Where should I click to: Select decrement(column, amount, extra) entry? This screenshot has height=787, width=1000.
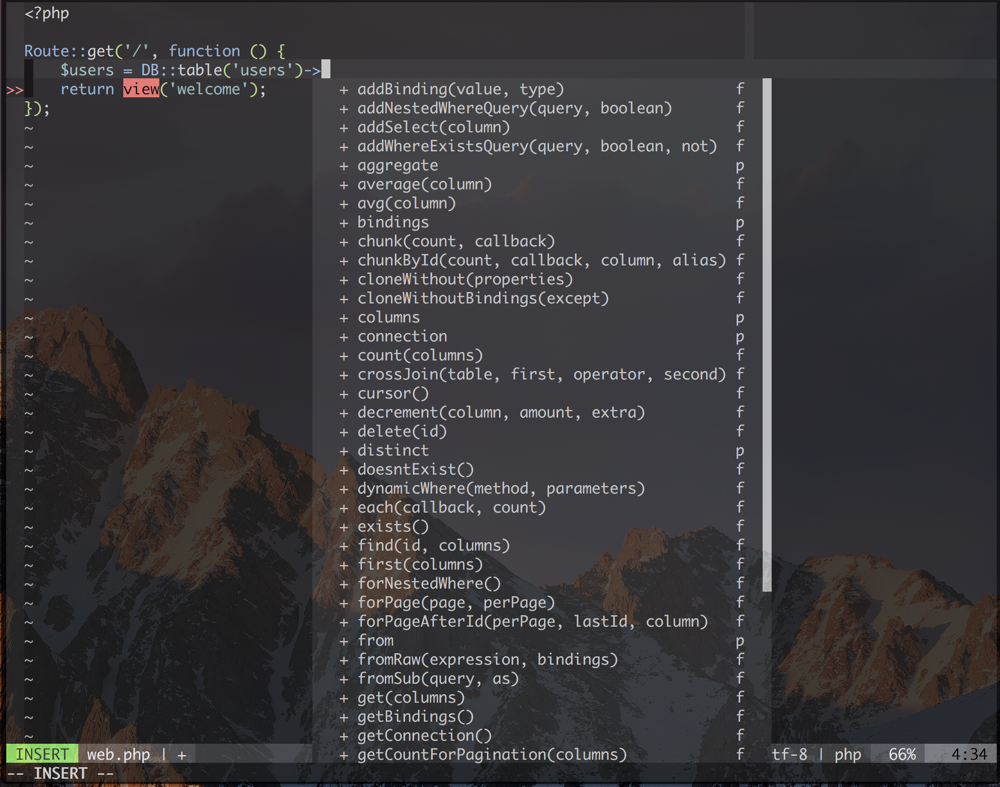[x=542, y=412]
